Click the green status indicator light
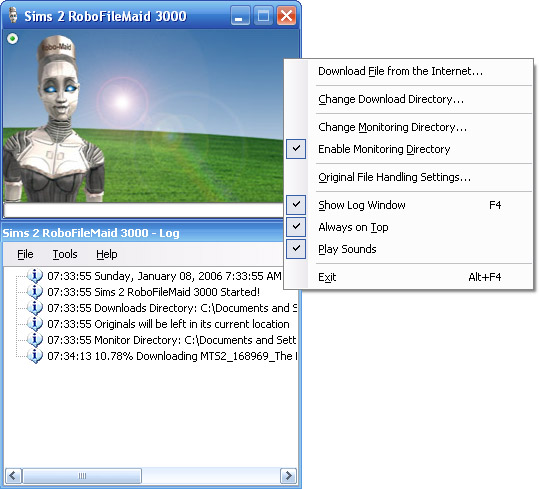 [x=13, y=38]
